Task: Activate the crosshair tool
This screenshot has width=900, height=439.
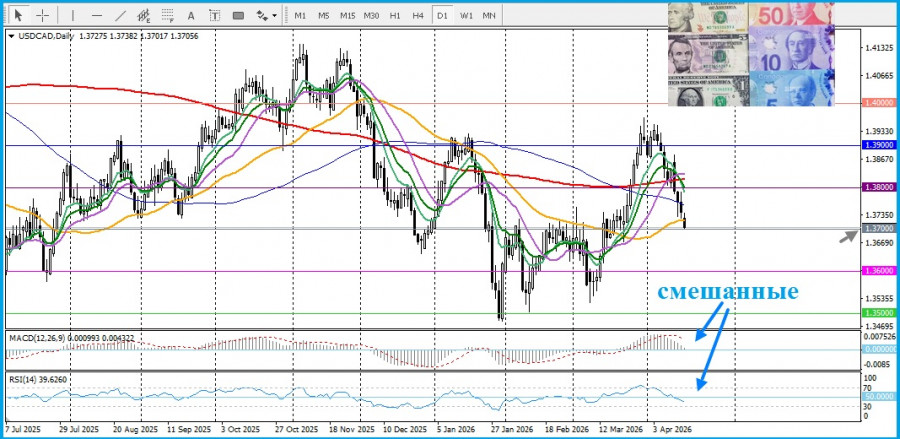Action: (x=43, y=15)
